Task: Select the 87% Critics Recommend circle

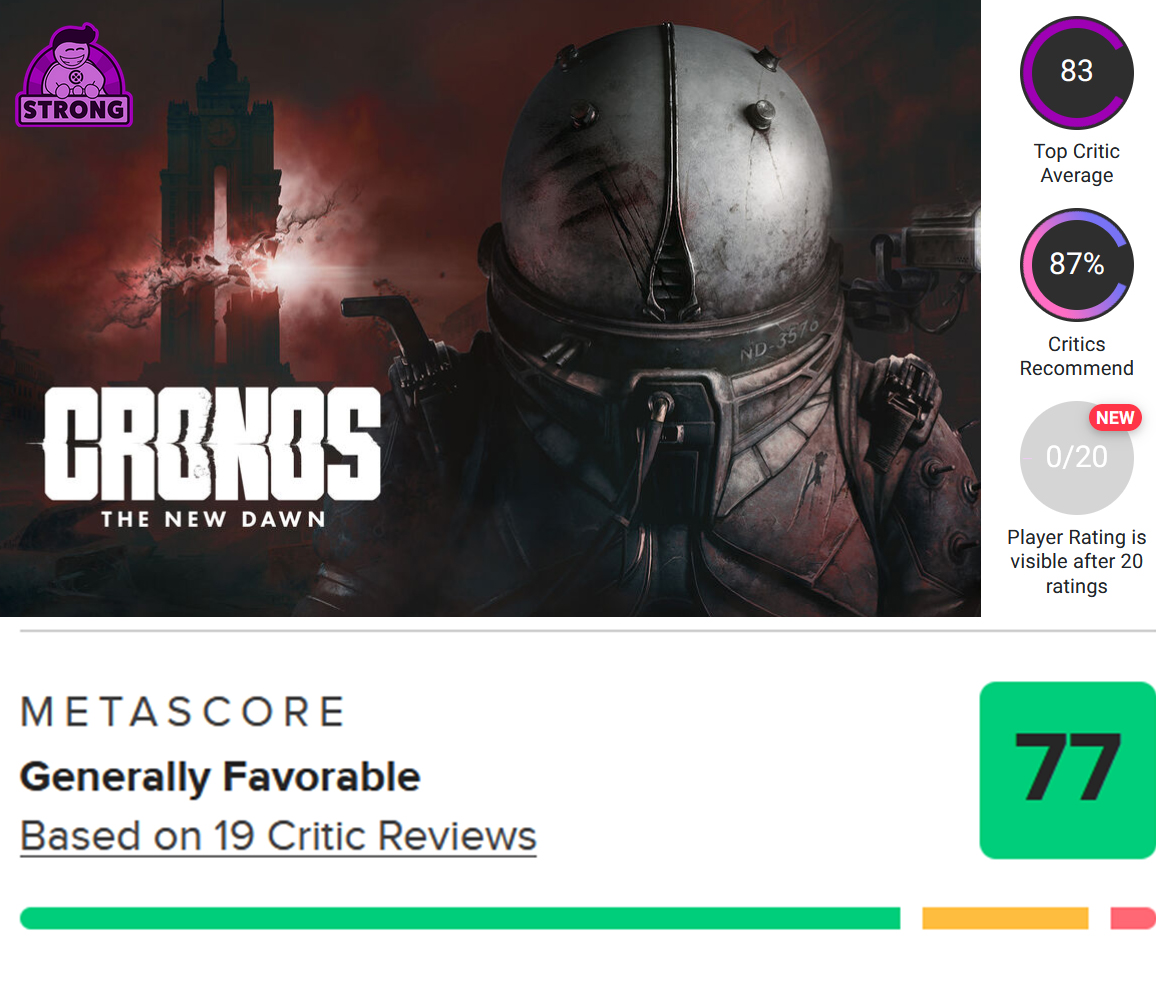Action: coord(1076,265)
